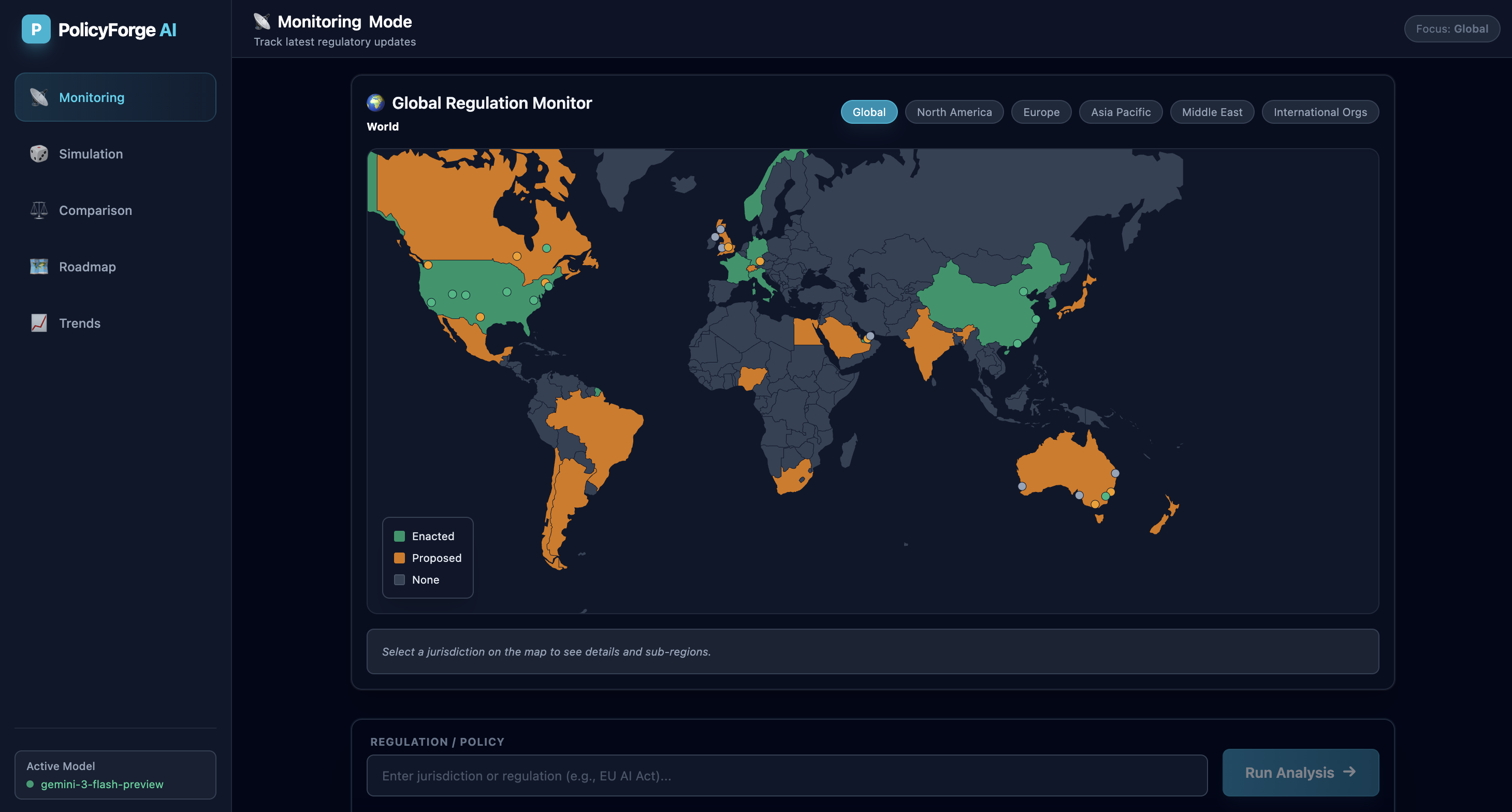Click the regulation or jurisdiction input field
Viewport: 1512px width, 812px height.
click(x=787, y=776)
